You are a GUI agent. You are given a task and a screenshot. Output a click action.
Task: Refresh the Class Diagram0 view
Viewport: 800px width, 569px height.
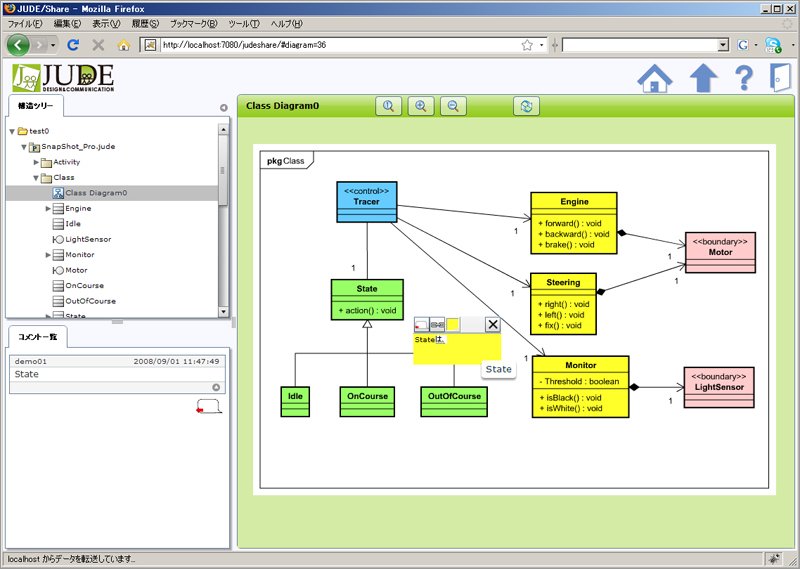(526, 106)
